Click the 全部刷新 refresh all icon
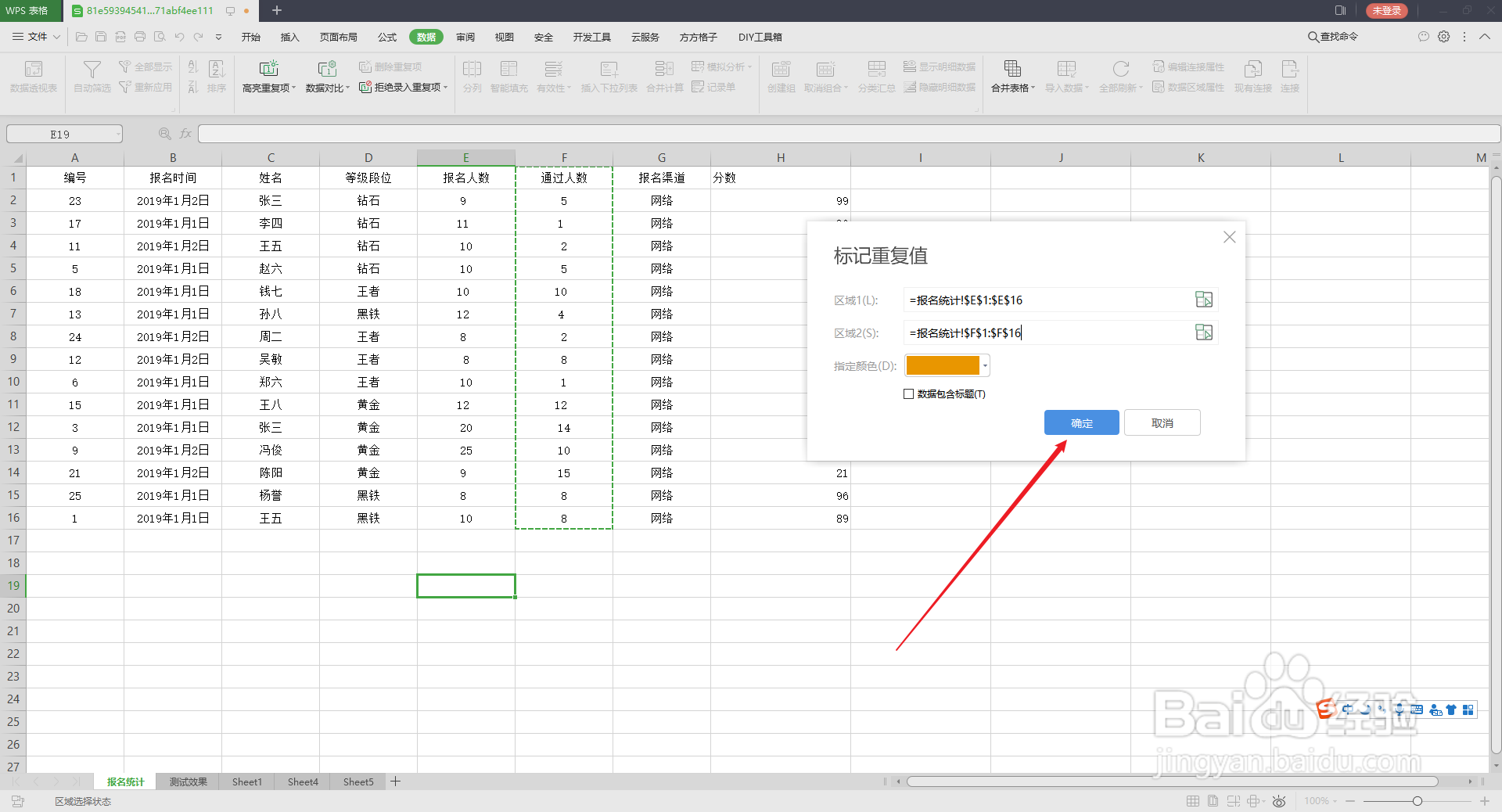 1120,69
